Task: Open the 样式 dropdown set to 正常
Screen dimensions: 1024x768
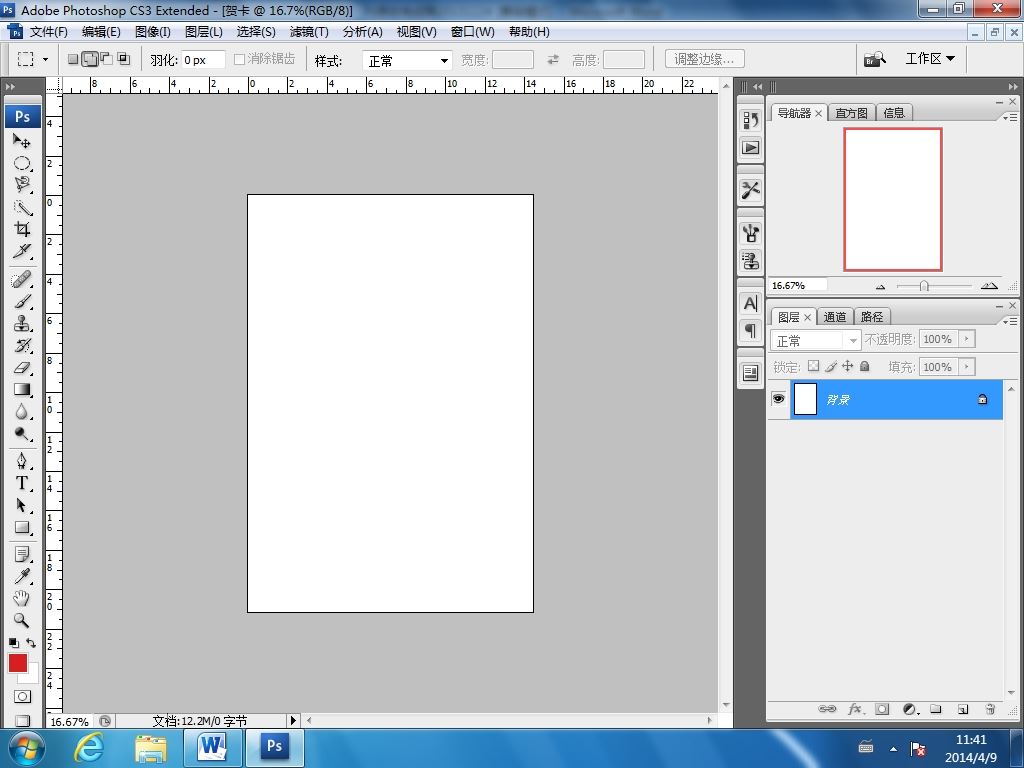Action: point(407,61)
